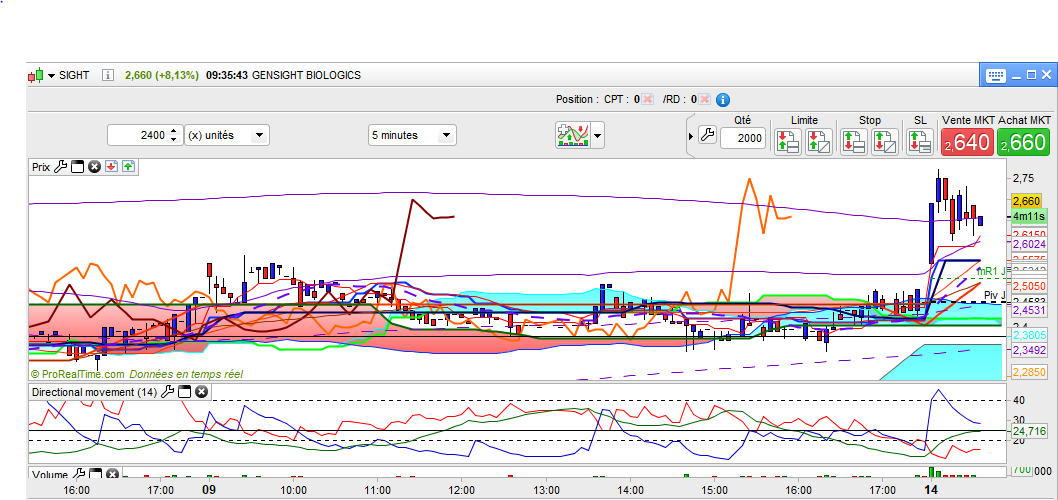Open trading toolbar wrench settings
Screen dimensions: 1058x500
coord(706,135)
